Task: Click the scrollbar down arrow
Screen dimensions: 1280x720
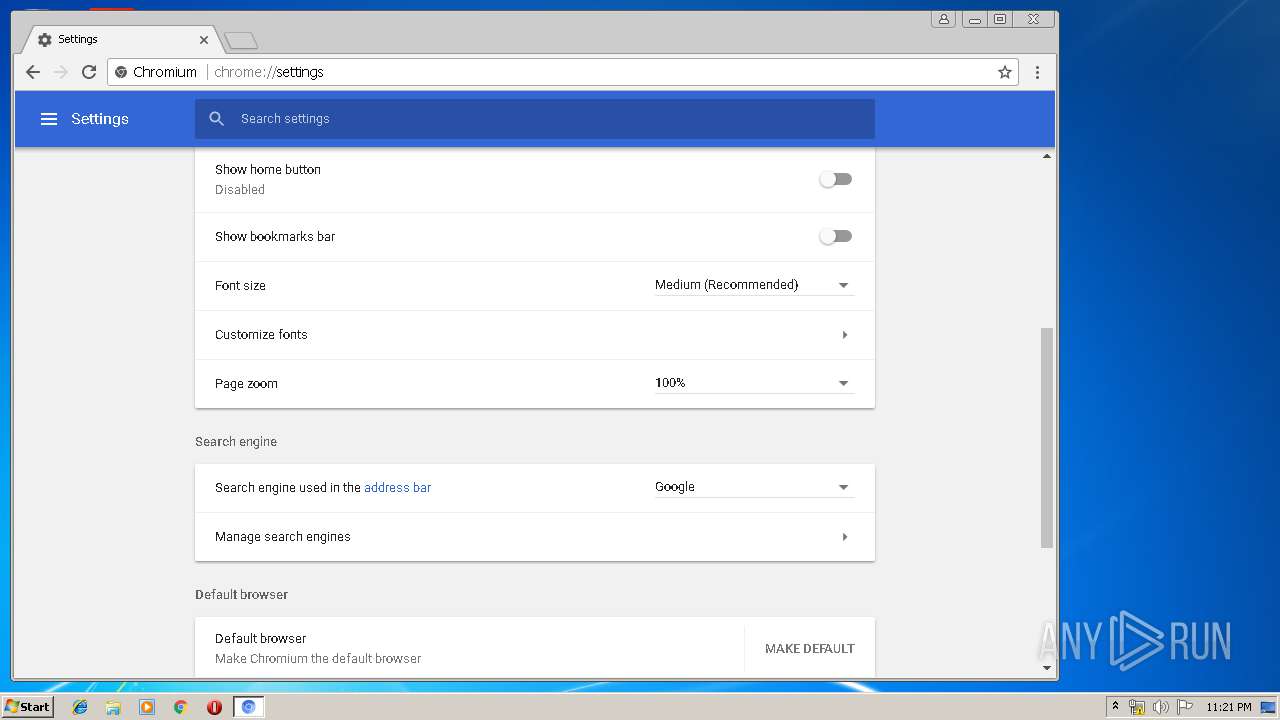Action: click(1047, 668)
